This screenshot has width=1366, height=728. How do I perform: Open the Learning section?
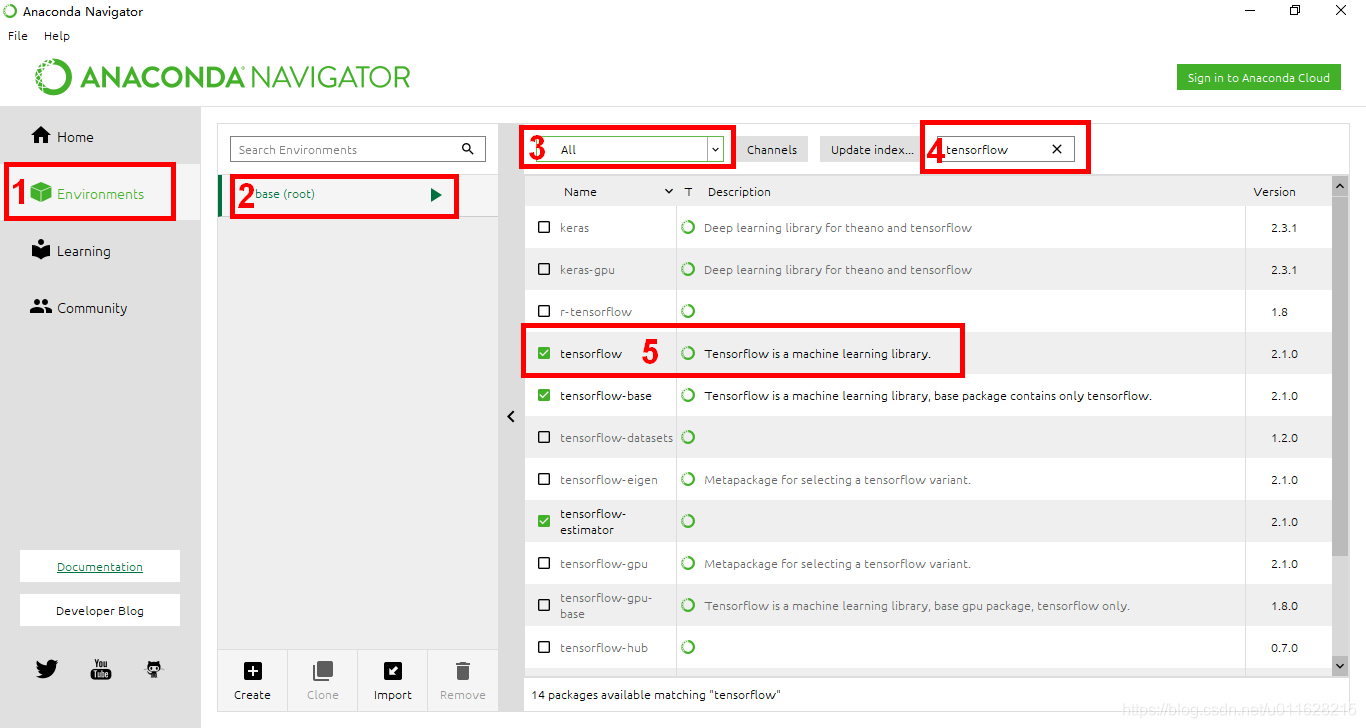click(x=70, y=251)
